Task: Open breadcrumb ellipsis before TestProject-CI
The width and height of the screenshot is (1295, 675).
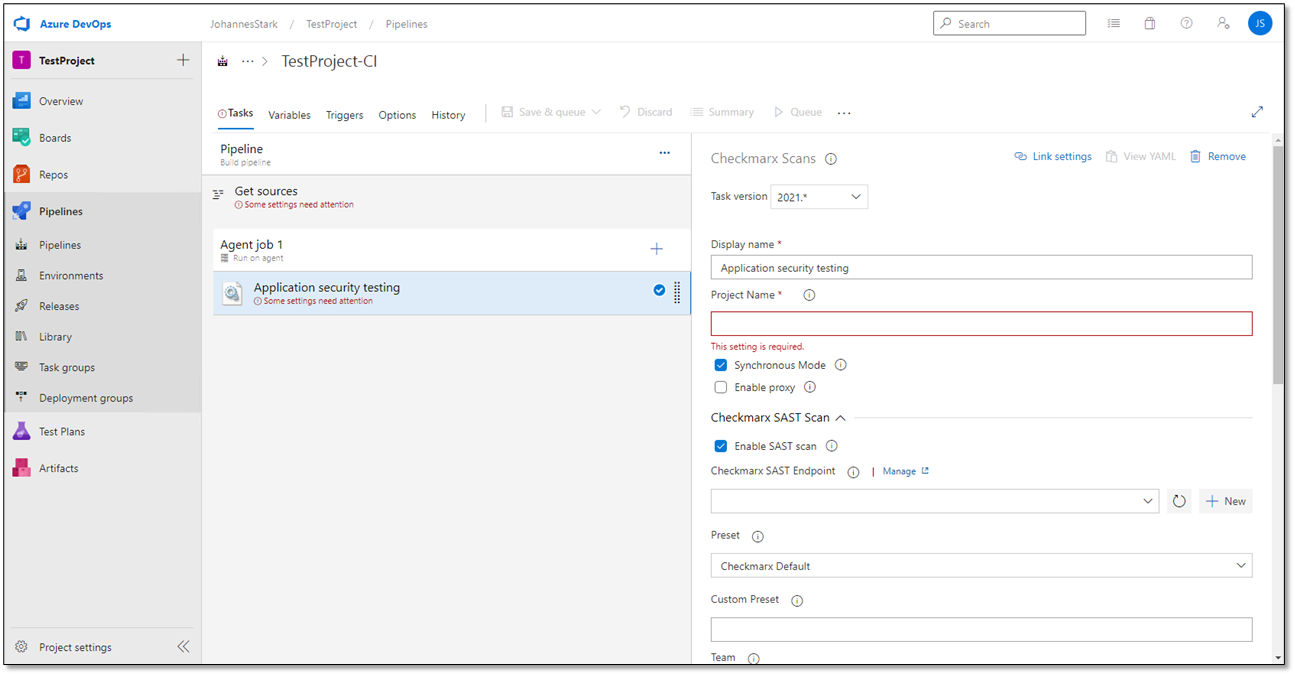Action: 247,61
